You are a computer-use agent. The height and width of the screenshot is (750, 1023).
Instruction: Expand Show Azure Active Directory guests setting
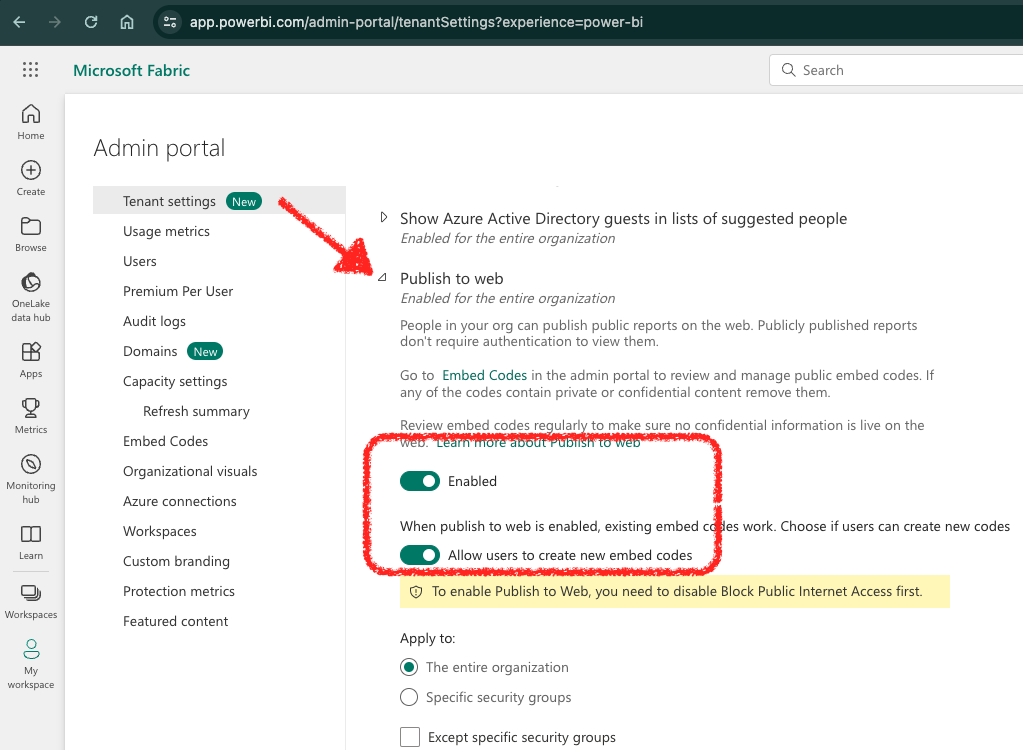click(x=384, y=217)
